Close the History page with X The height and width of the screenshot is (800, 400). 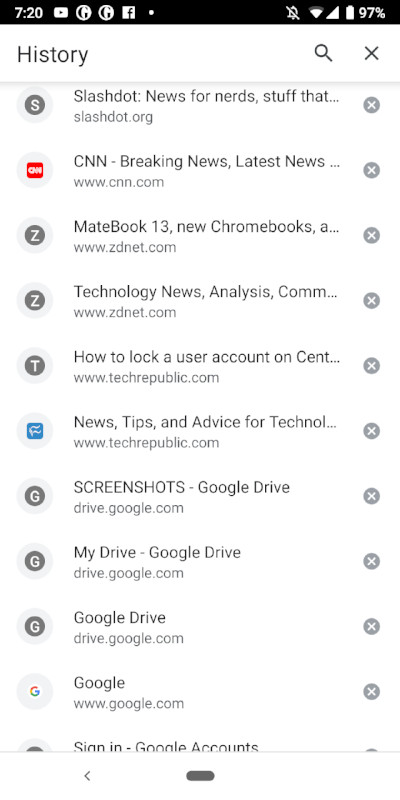(371, 53)
